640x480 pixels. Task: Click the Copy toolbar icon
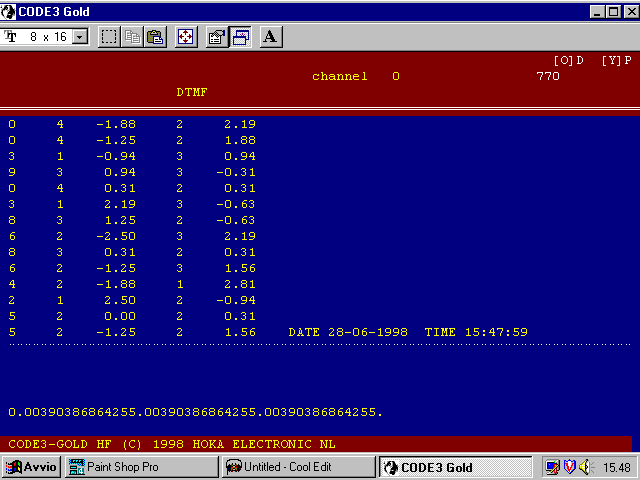pyautogui.click(x=133, y=37)
